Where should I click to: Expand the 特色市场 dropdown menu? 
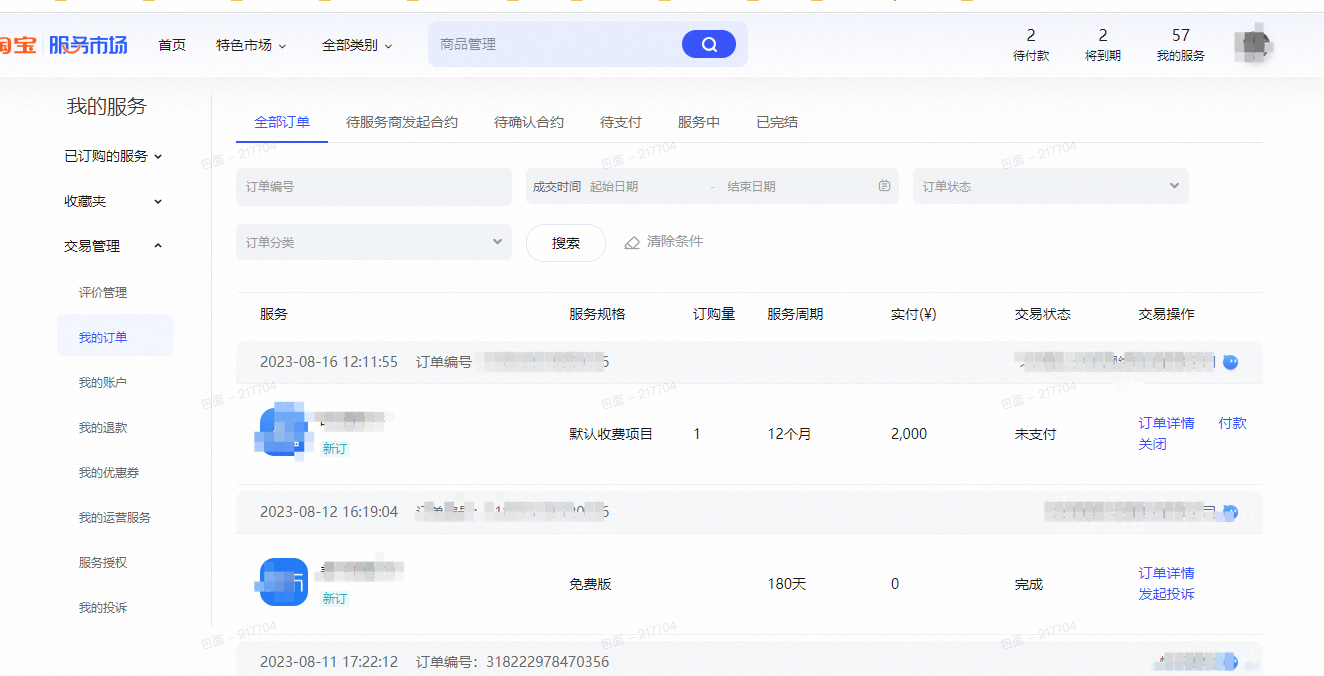[x=251, y=45]
